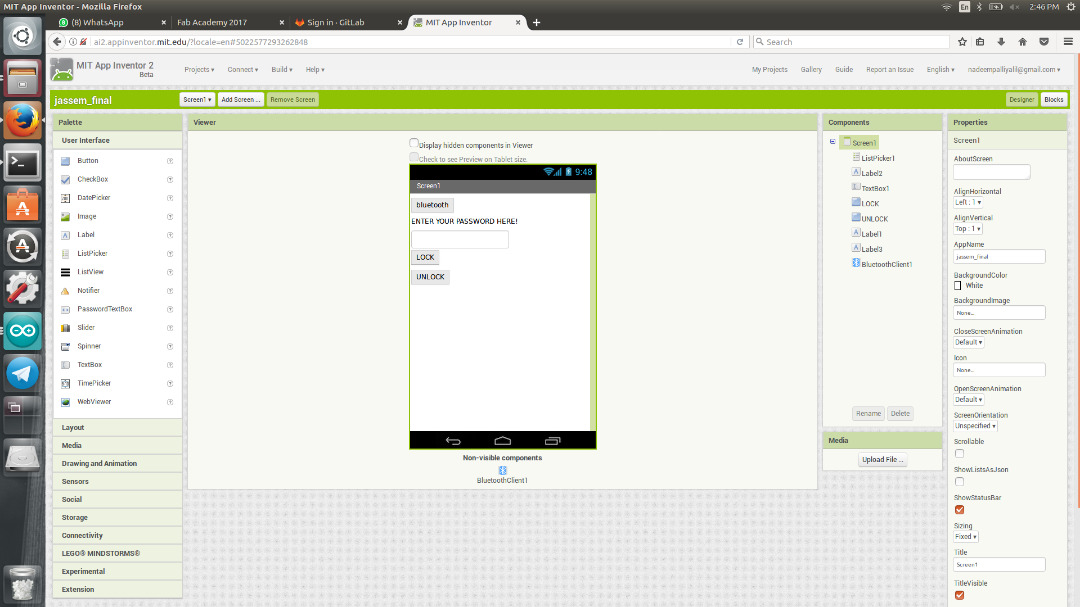Click BluetoothClient1 non-visible component icon
1080x607 pixels.
coord(502,470)
